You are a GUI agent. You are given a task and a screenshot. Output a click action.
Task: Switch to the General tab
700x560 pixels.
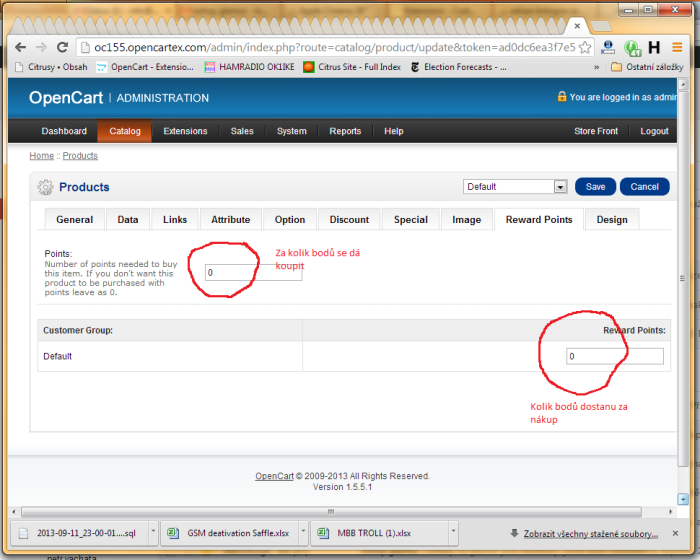75,220
